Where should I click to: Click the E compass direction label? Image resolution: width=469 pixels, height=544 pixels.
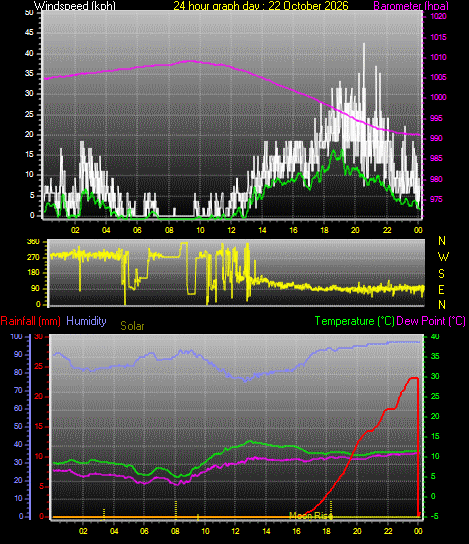[442, 289]
